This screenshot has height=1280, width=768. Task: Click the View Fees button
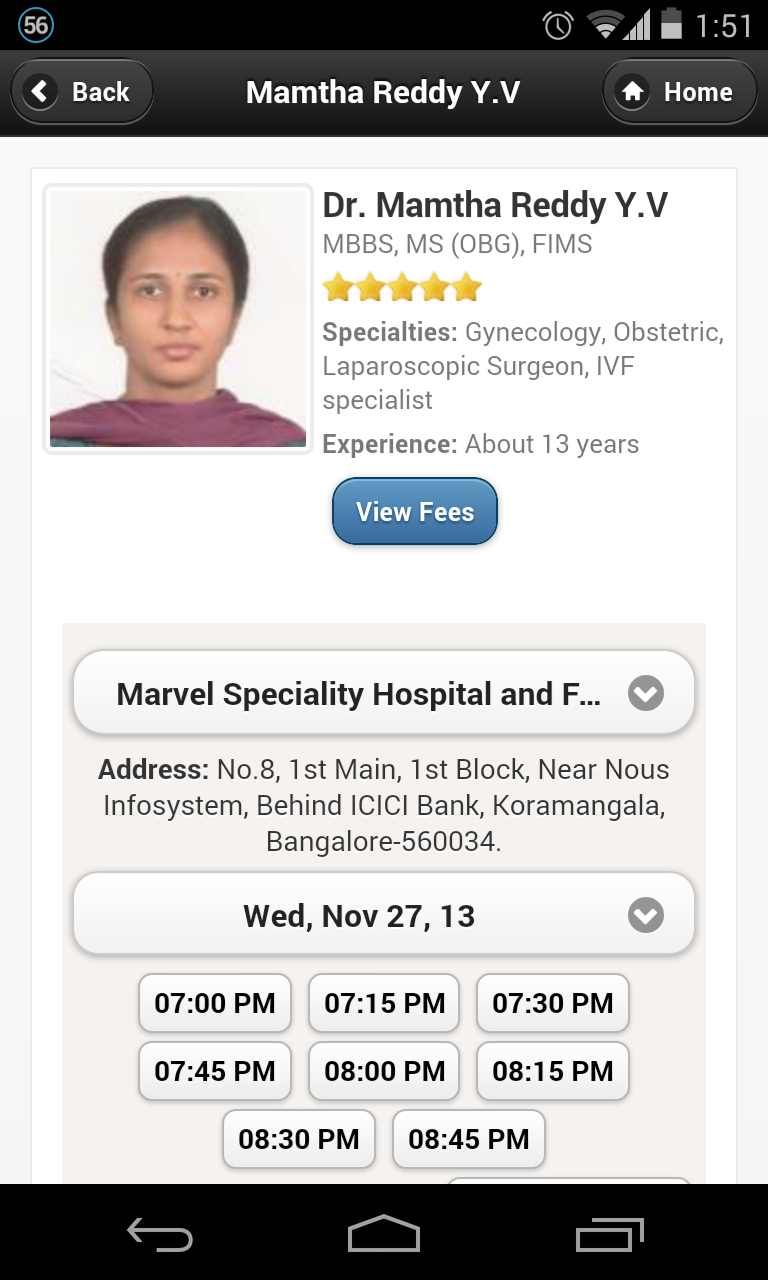[x=415, y=512]
